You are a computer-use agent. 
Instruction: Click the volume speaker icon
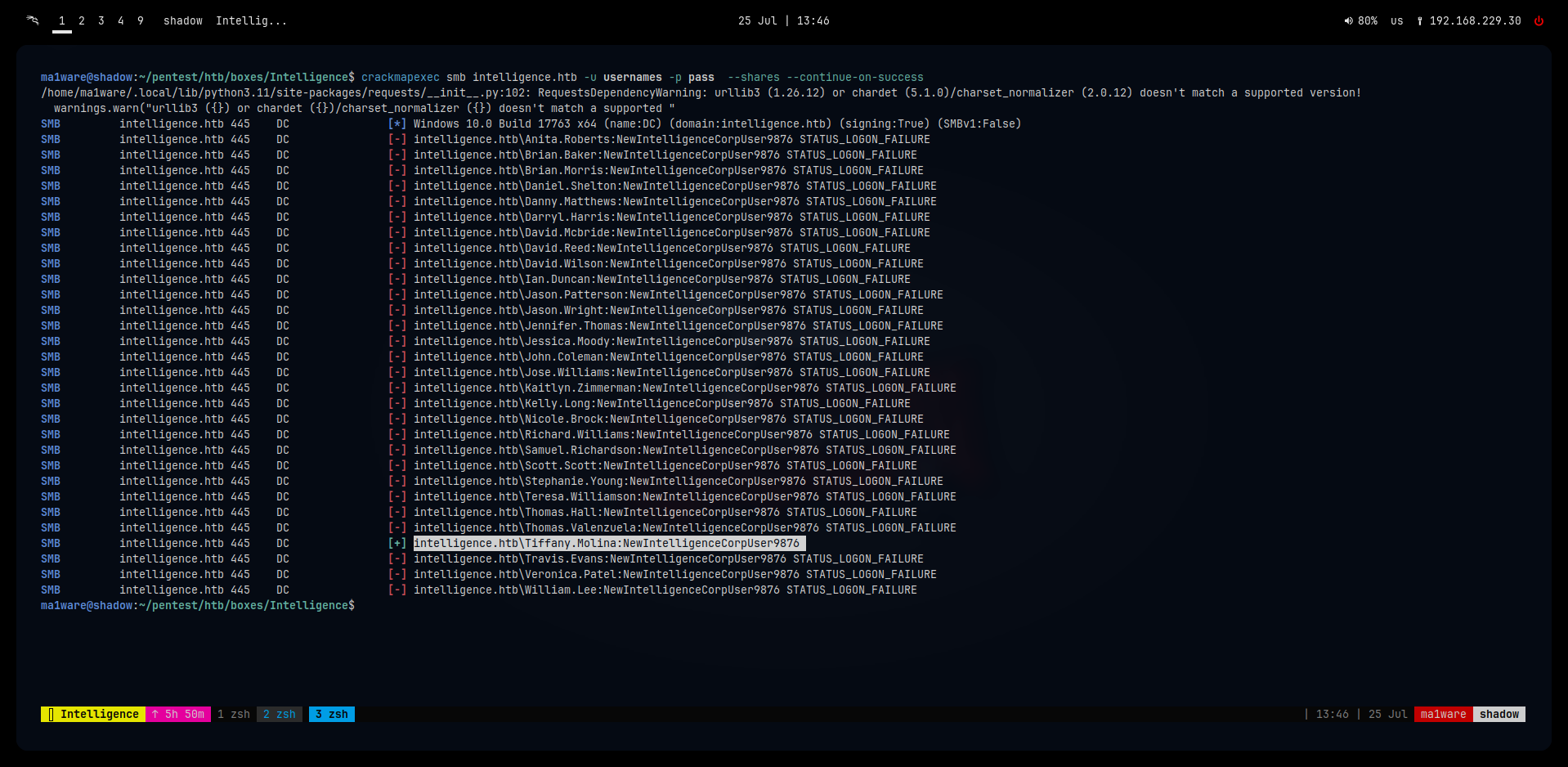point(1348,21)
